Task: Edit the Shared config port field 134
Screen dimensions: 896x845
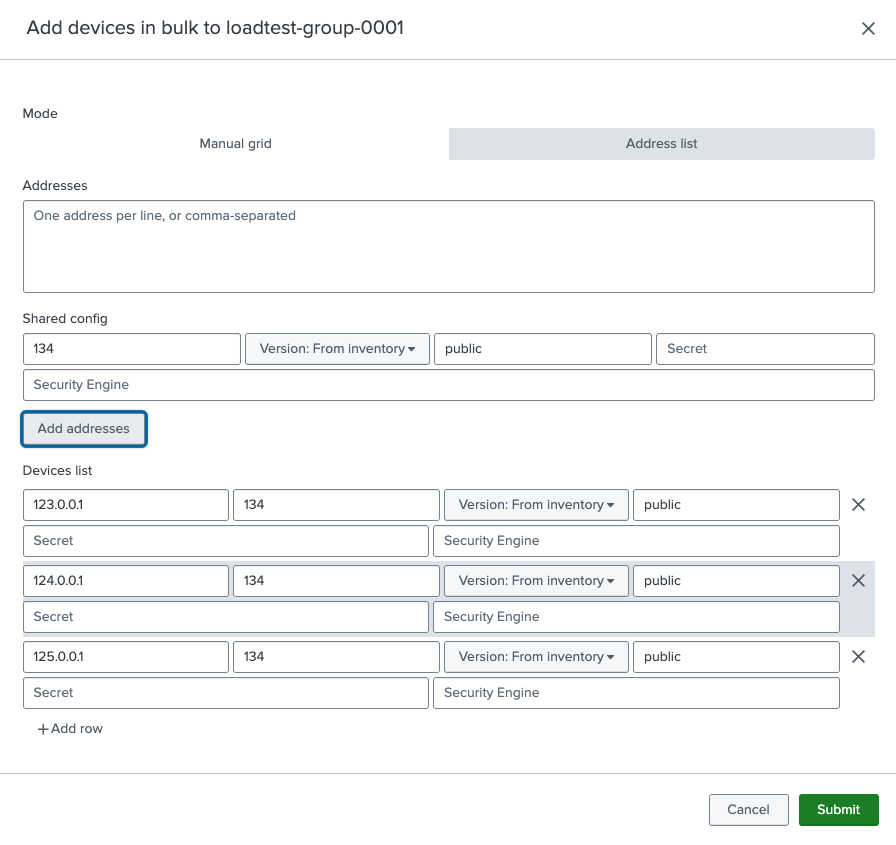Action: coord(131,349)
